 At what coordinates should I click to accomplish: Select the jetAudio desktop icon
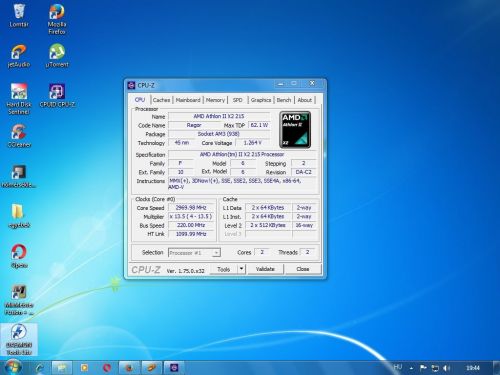19,56
